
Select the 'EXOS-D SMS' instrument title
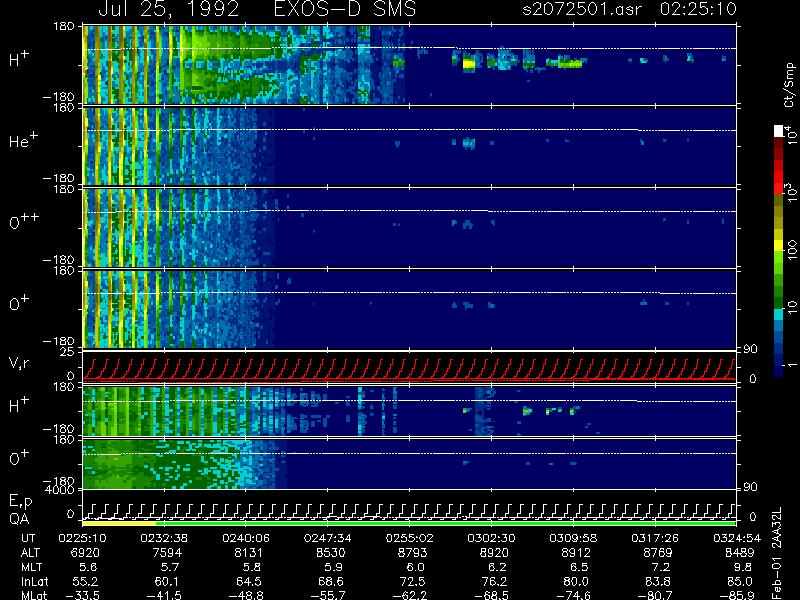pyautogui.click(x=345, y=9)
